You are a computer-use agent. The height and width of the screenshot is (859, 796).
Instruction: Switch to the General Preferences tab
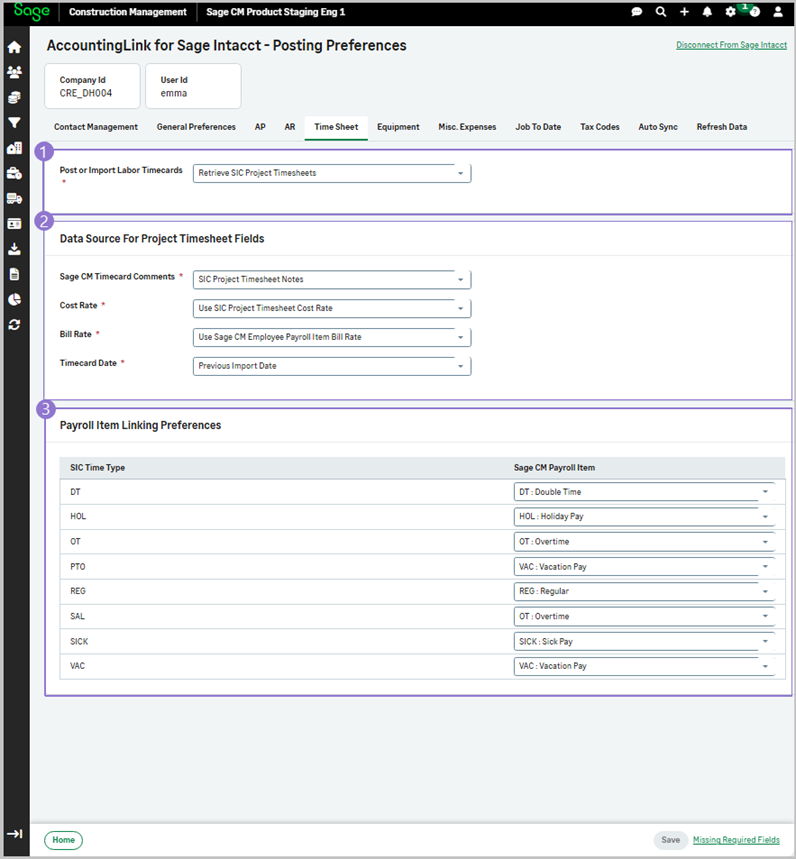pyautogui.click(x=196, y=127)
